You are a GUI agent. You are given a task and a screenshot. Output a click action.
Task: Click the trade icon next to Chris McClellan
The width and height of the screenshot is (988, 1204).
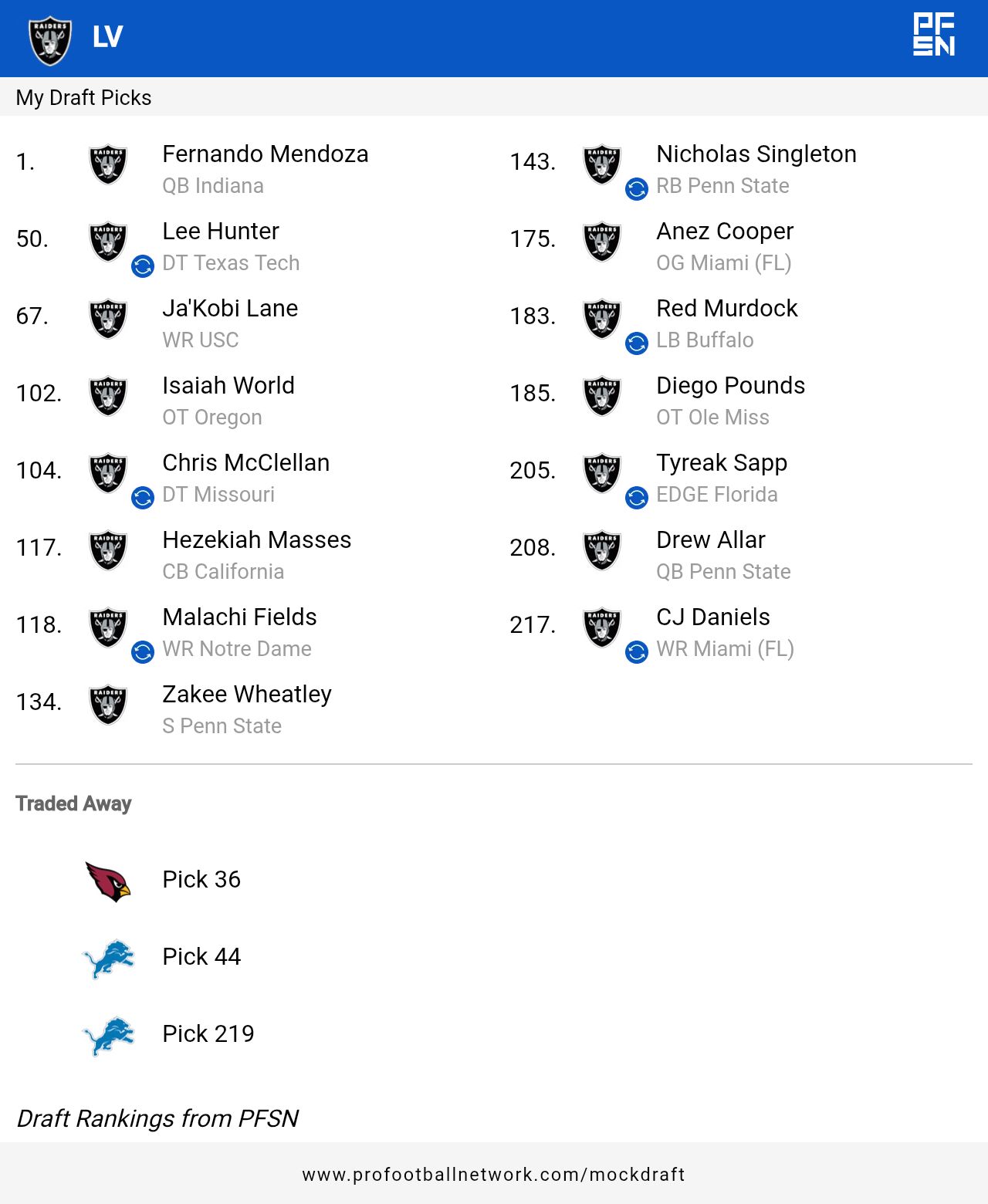(x=143, y=498)
